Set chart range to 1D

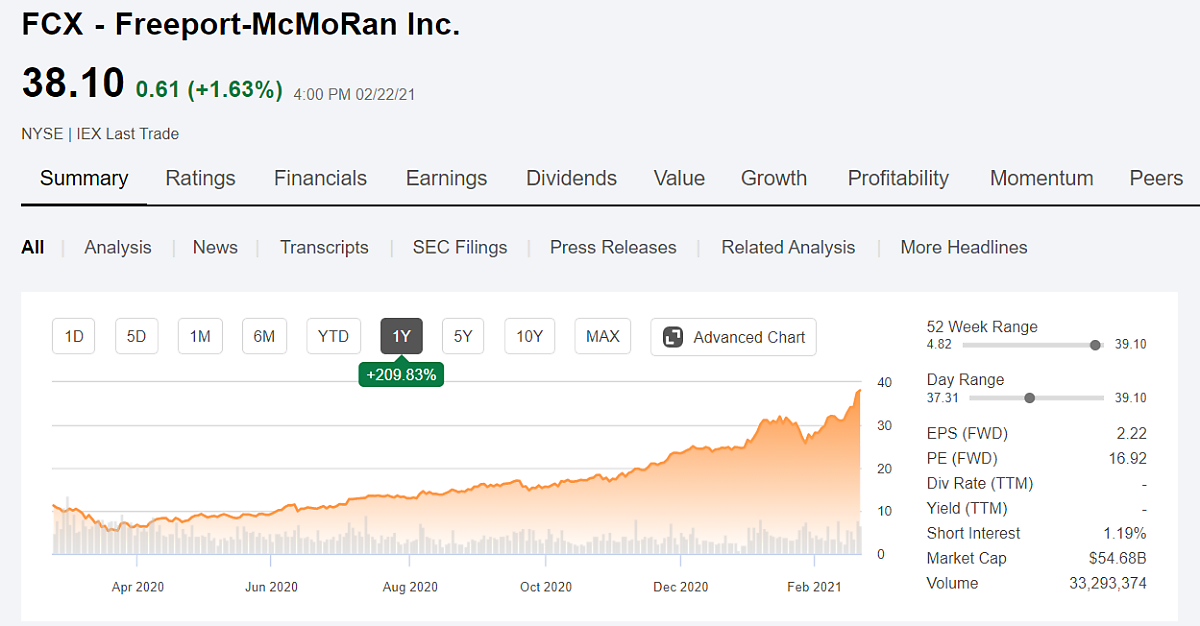pos(74,337)
